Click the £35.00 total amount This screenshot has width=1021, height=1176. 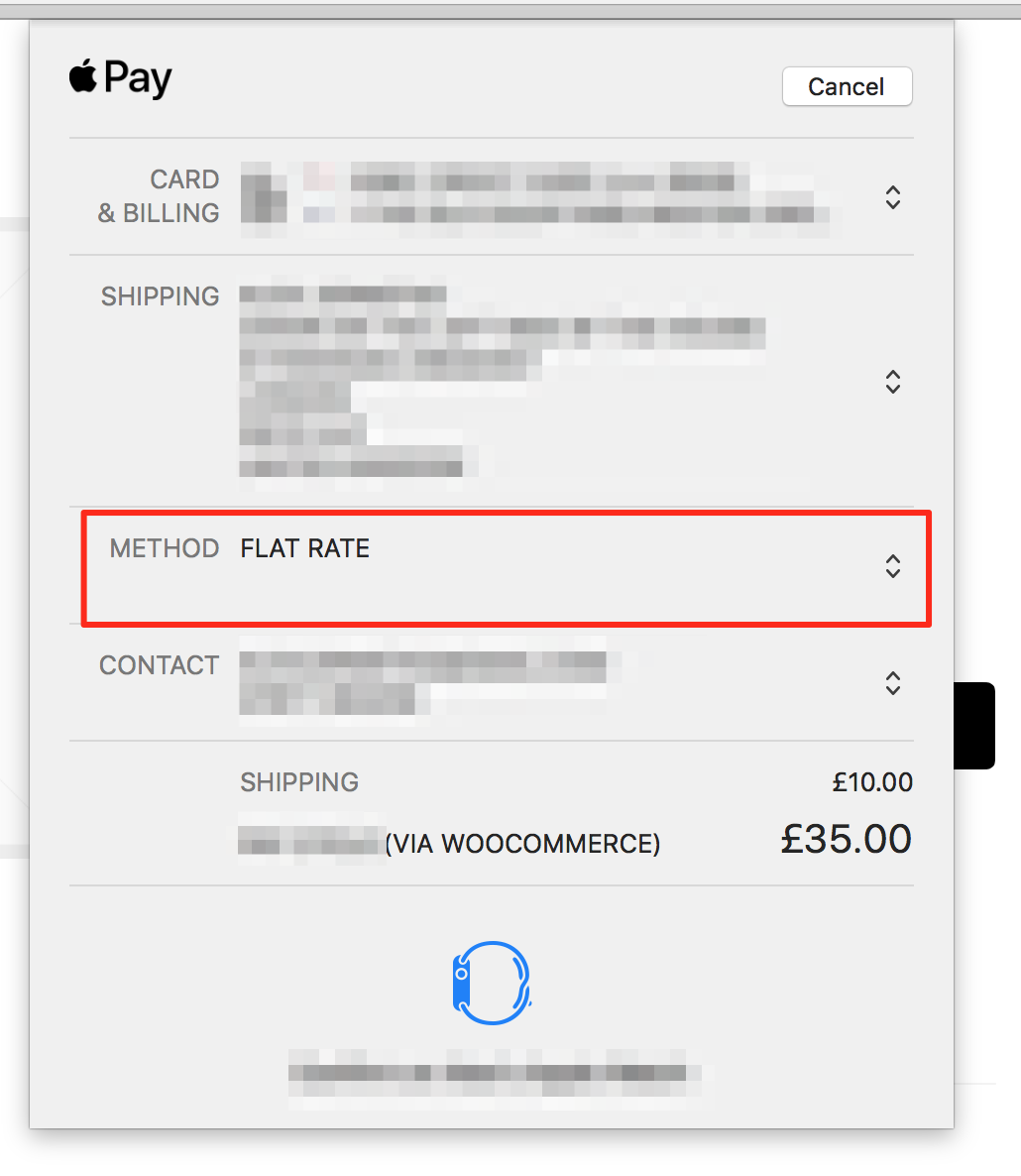[x=846, y=838]
